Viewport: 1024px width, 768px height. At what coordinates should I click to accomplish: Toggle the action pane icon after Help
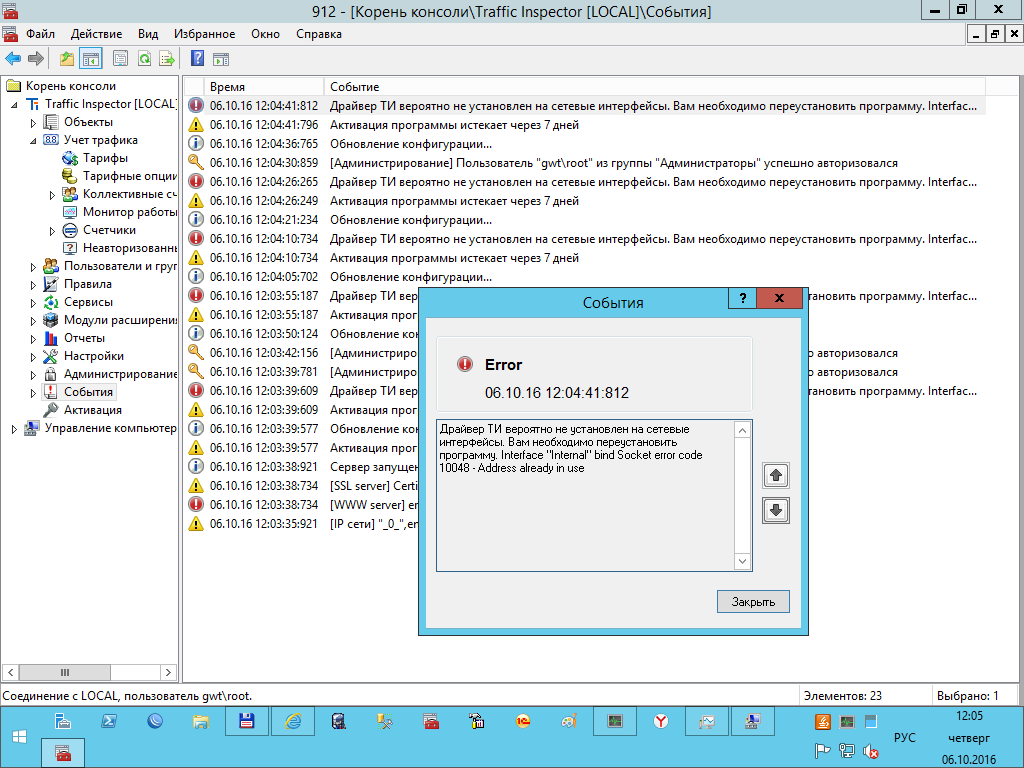(221, 59)
